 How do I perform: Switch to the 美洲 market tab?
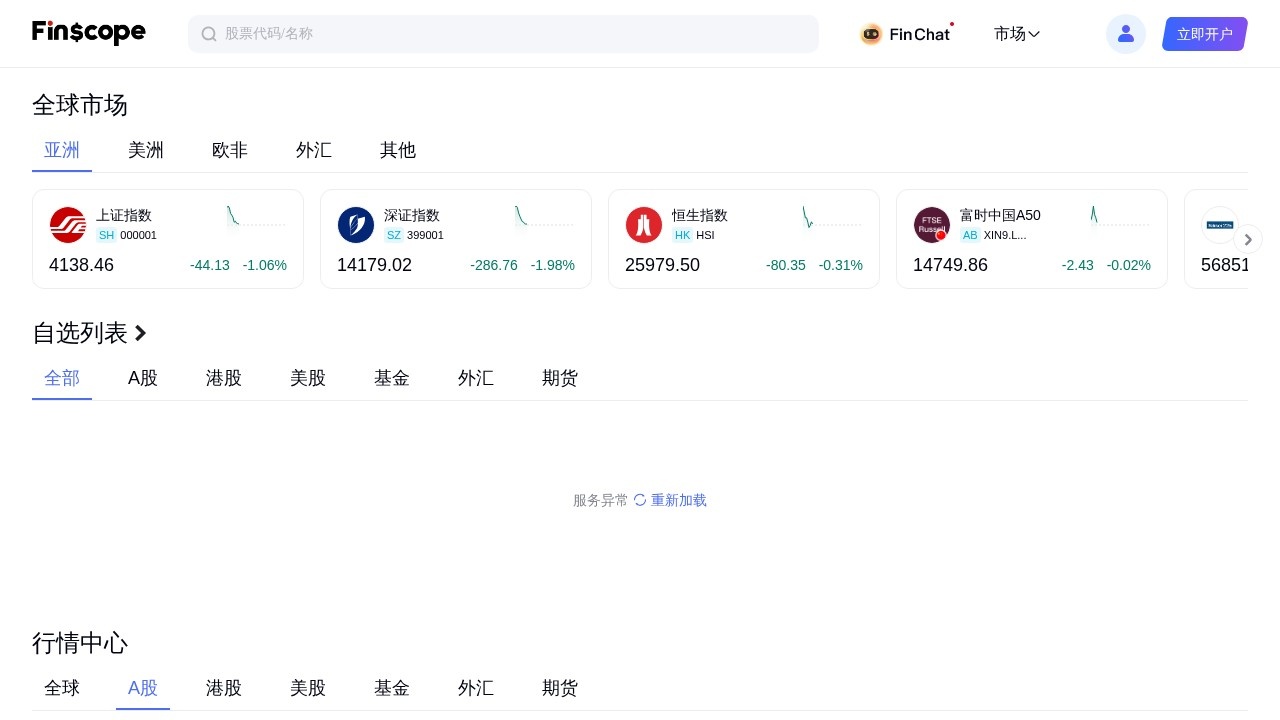click(146, 150)
